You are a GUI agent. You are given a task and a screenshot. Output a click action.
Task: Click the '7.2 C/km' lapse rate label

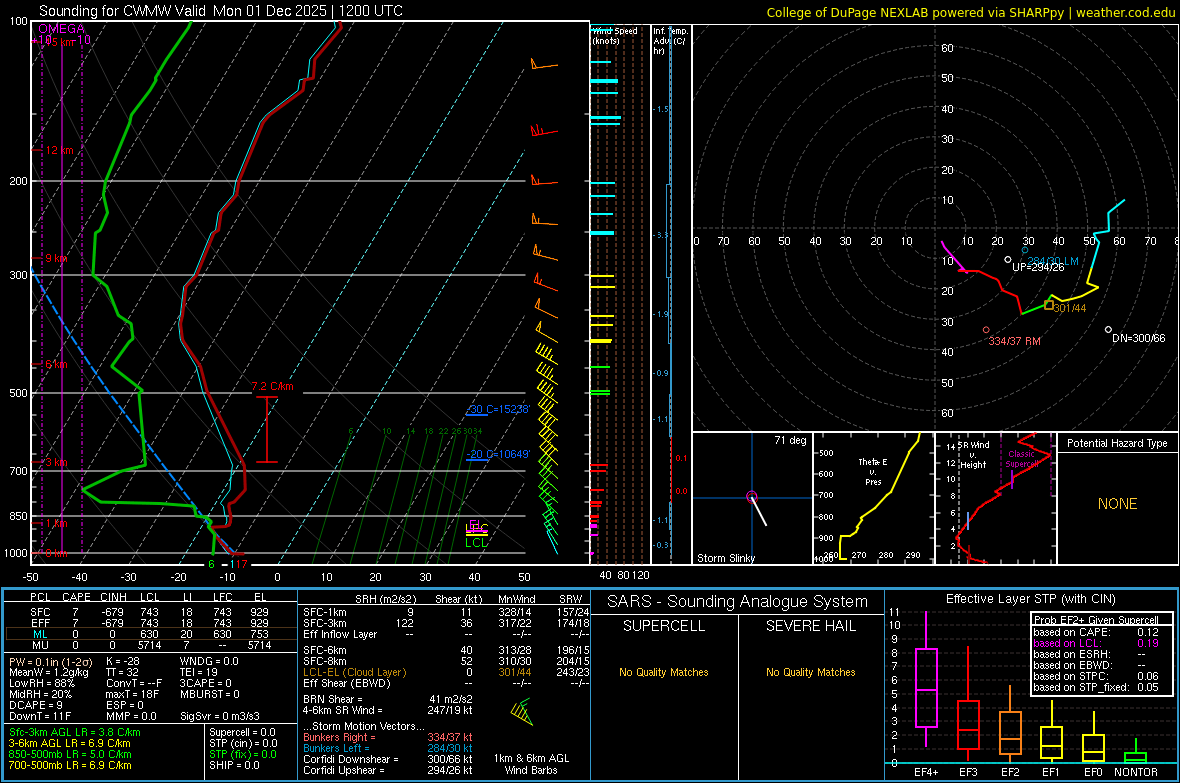point(272,386)
